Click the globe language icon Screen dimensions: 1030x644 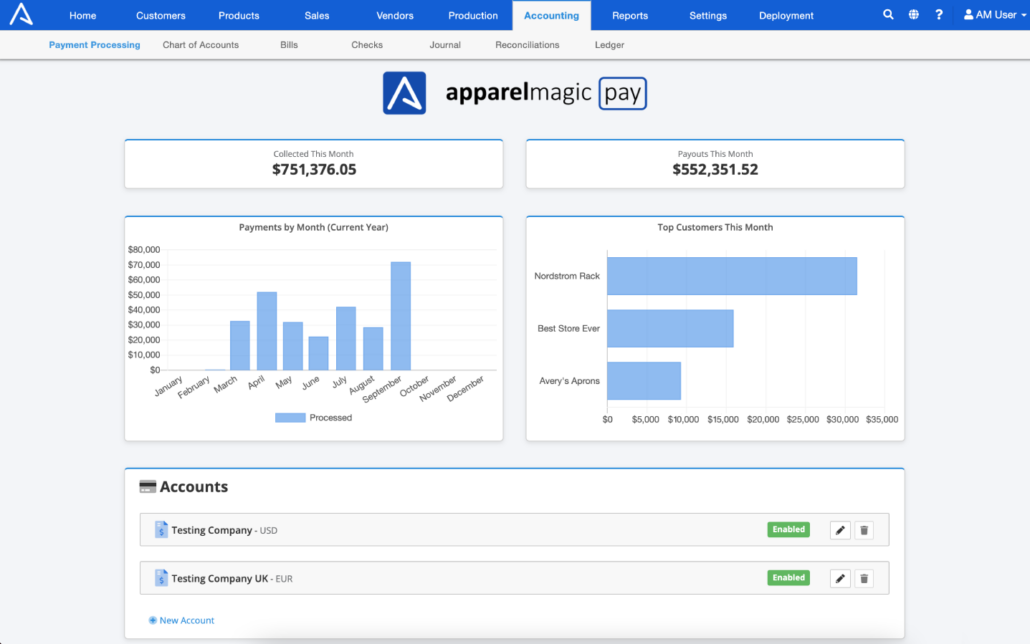click(x=914, y=15)
